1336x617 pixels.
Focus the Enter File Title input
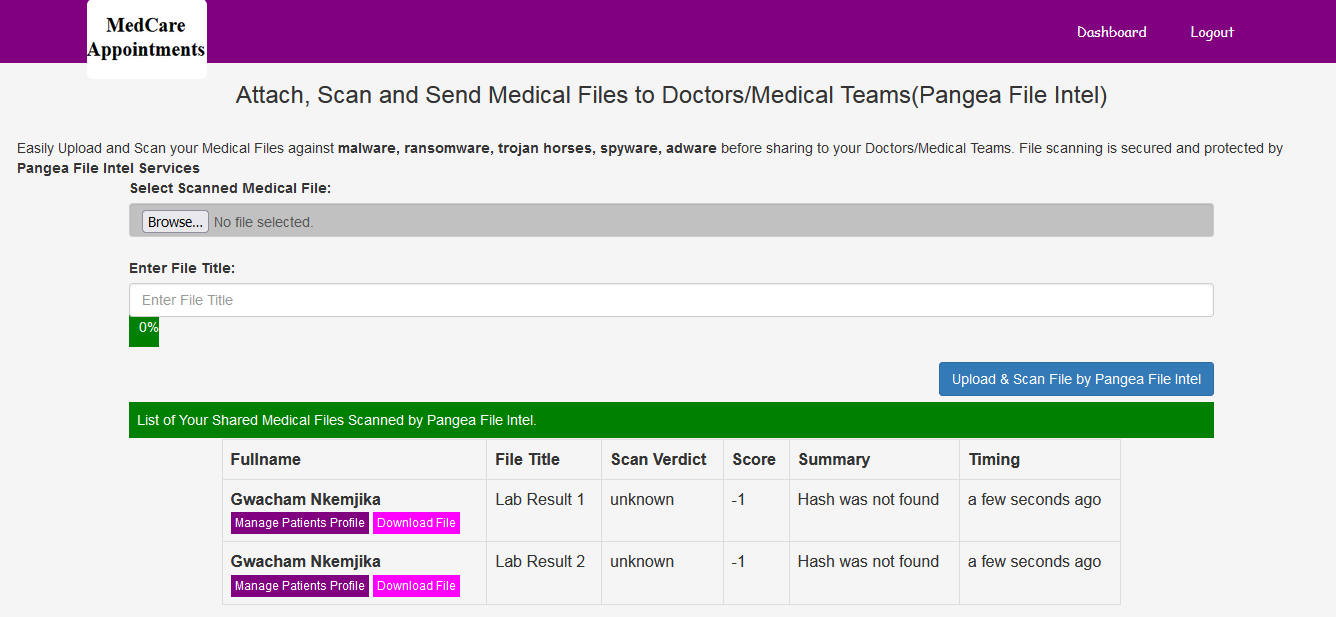point(671,300)
